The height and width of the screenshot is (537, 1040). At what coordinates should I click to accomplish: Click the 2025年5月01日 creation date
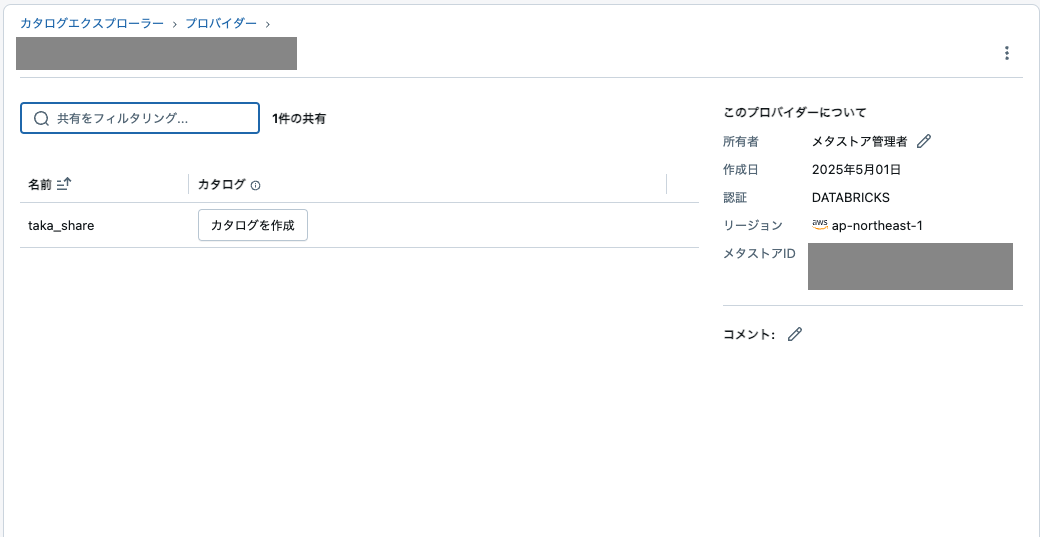click(x=856, y=170)
